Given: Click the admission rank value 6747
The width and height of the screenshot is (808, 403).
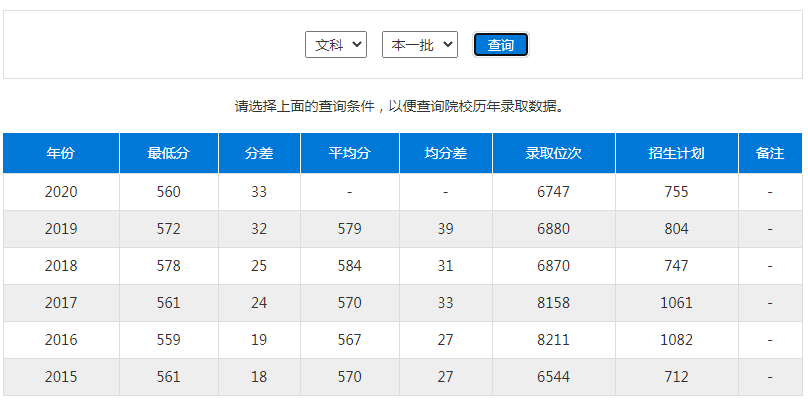Looking at the screenshot, I should click(x=553, y=191).
